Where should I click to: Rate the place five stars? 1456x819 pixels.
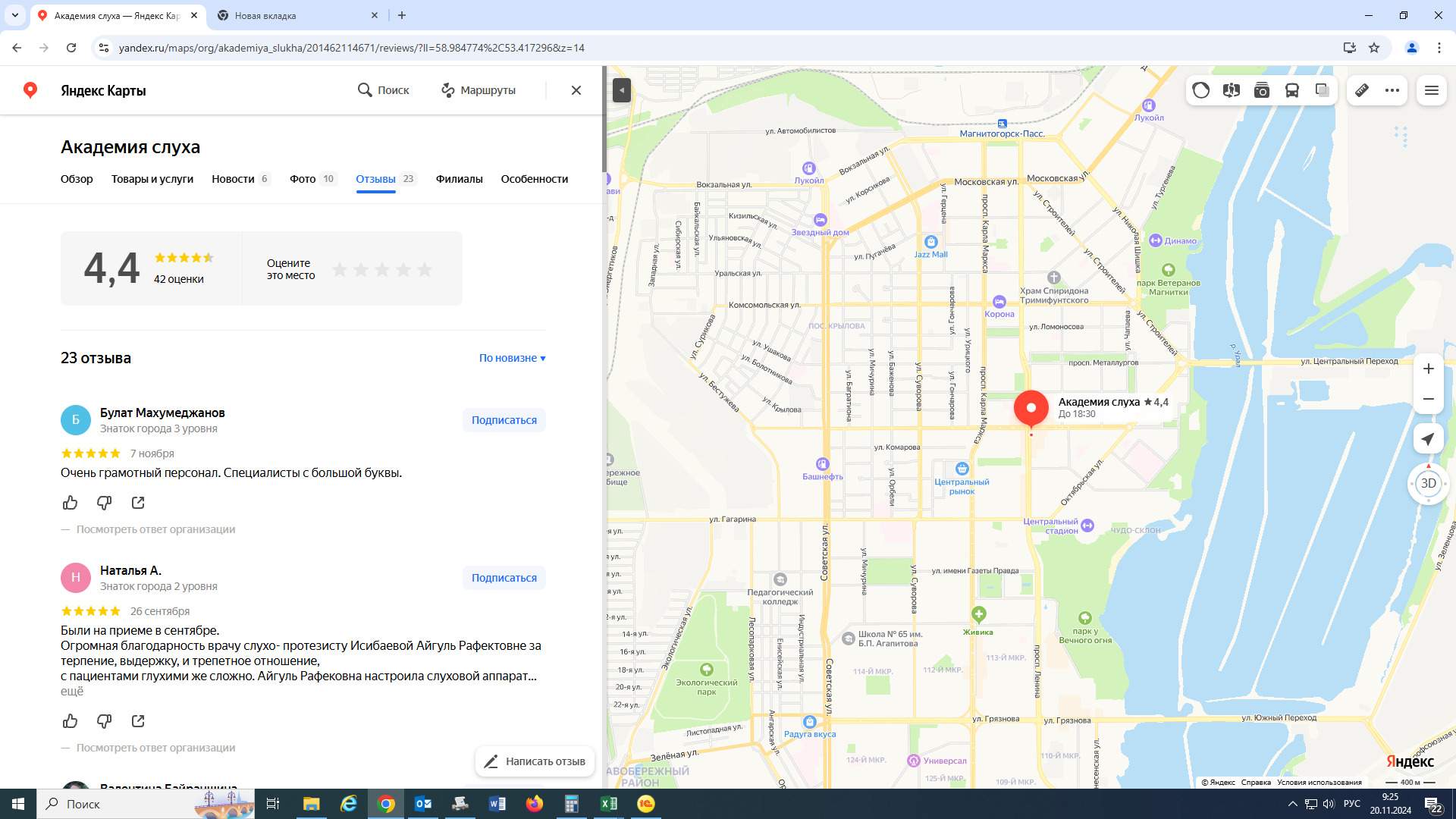425,269
